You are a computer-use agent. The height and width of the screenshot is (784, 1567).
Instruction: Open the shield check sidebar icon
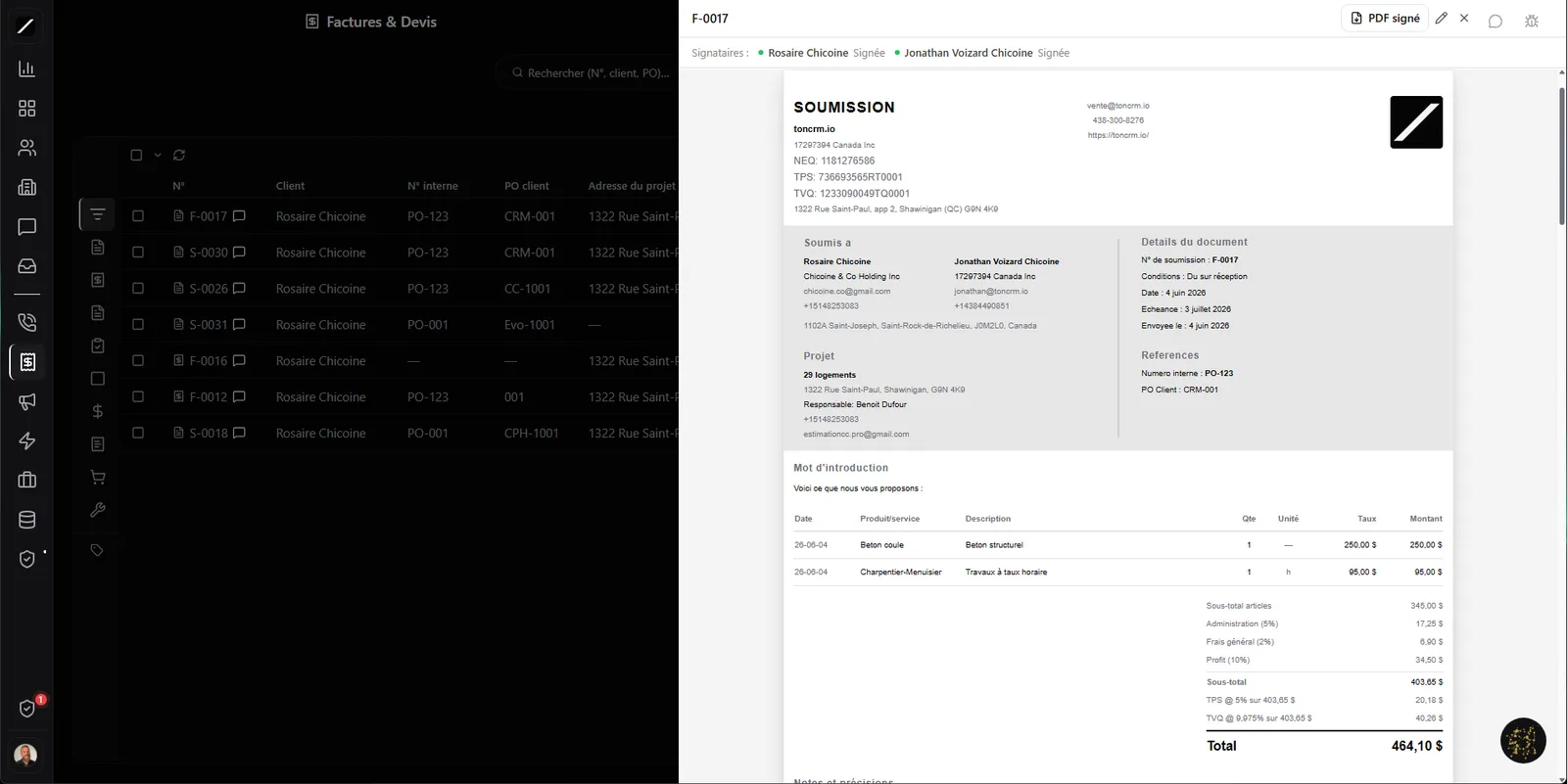pos(26,559)
